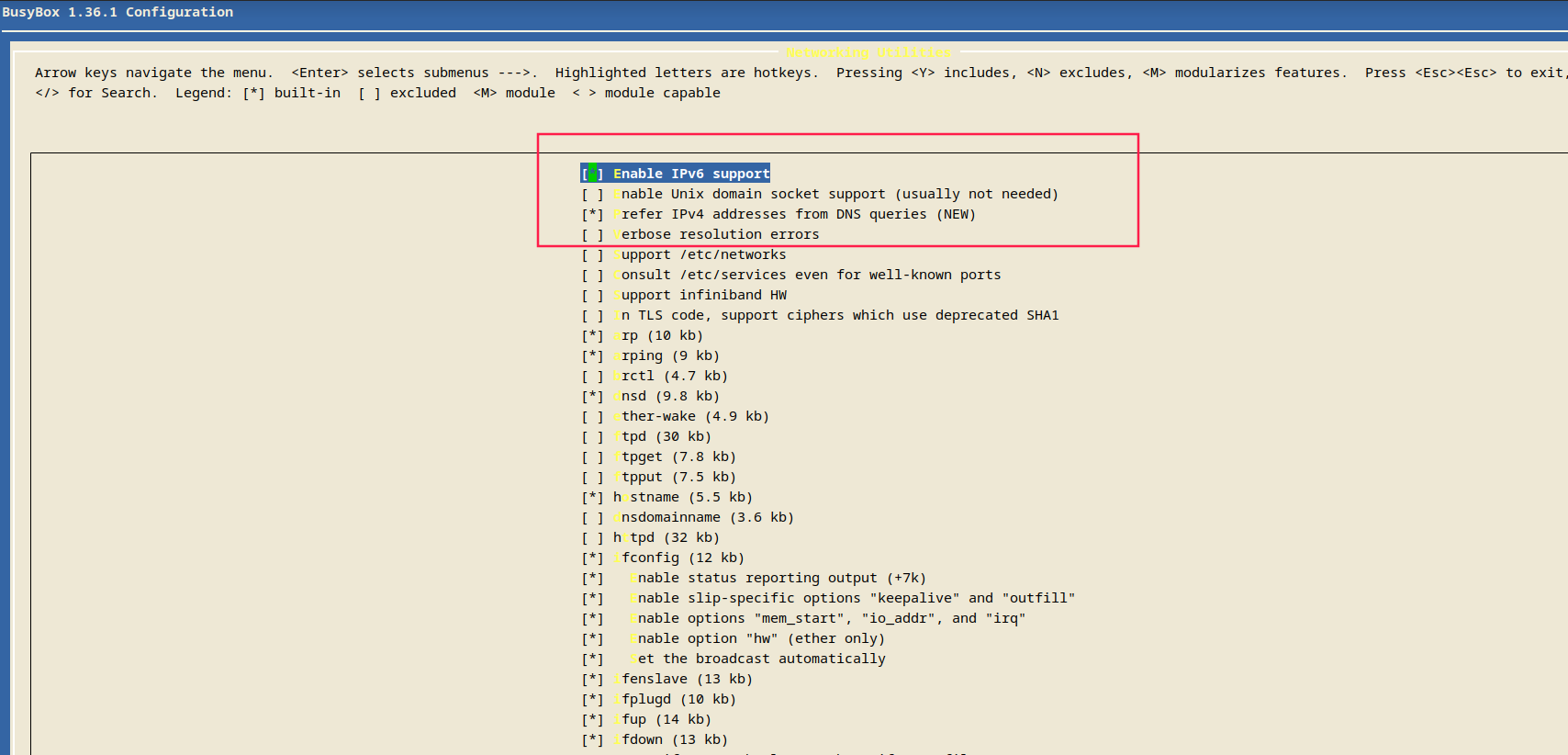
Task: Toggle the arping (9 kb) applet
Action: [651, 355]
